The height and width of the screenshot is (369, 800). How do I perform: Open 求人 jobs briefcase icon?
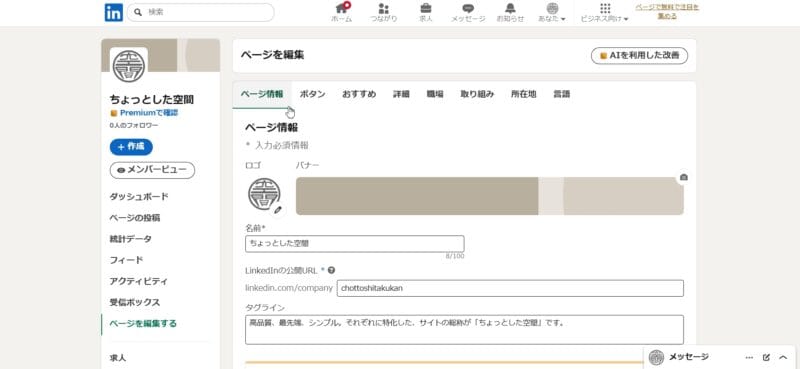pyautogui.click(x=426, y=13)
